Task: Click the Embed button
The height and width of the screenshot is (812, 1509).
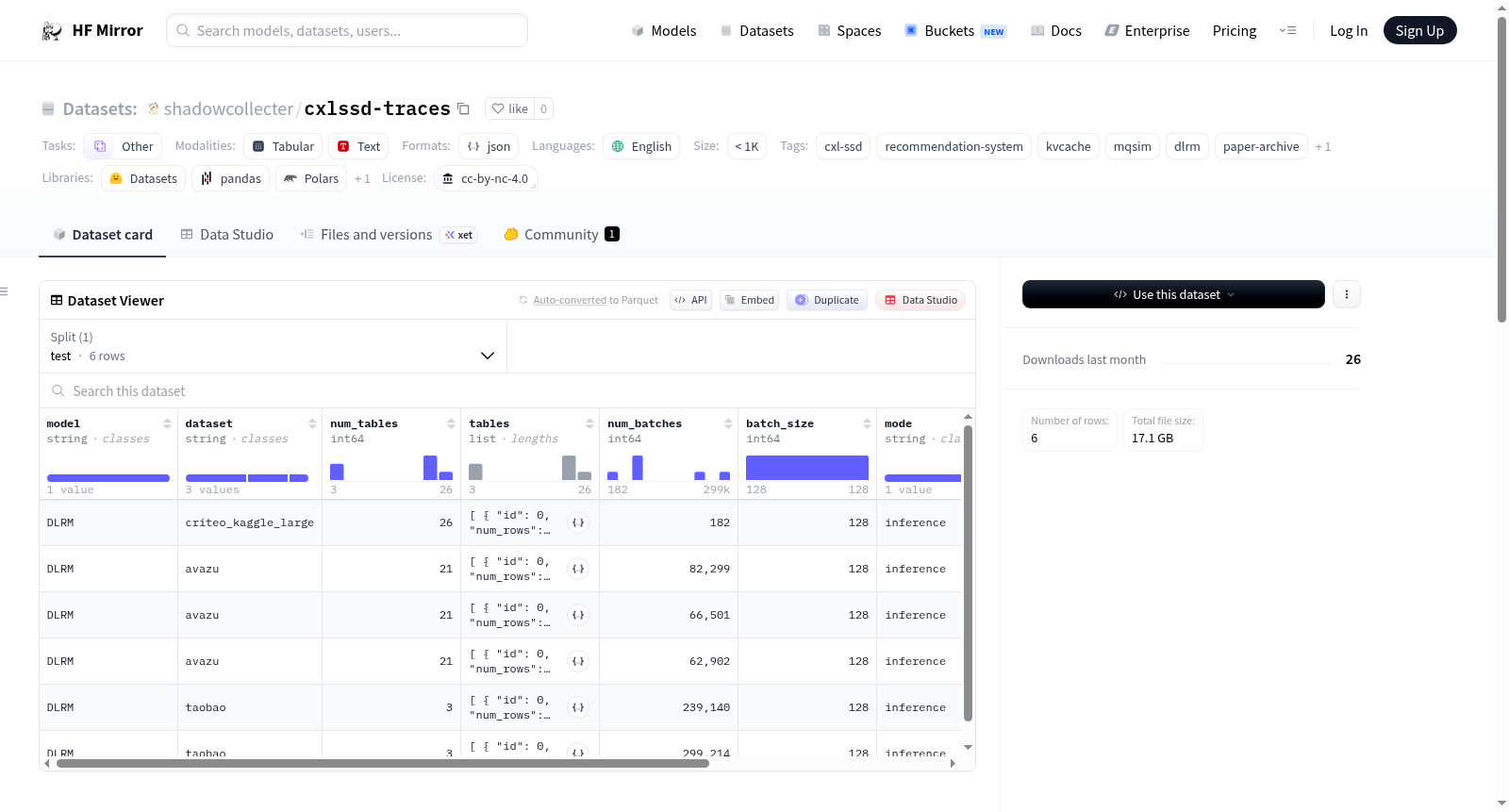Action: tap(749, 300)
